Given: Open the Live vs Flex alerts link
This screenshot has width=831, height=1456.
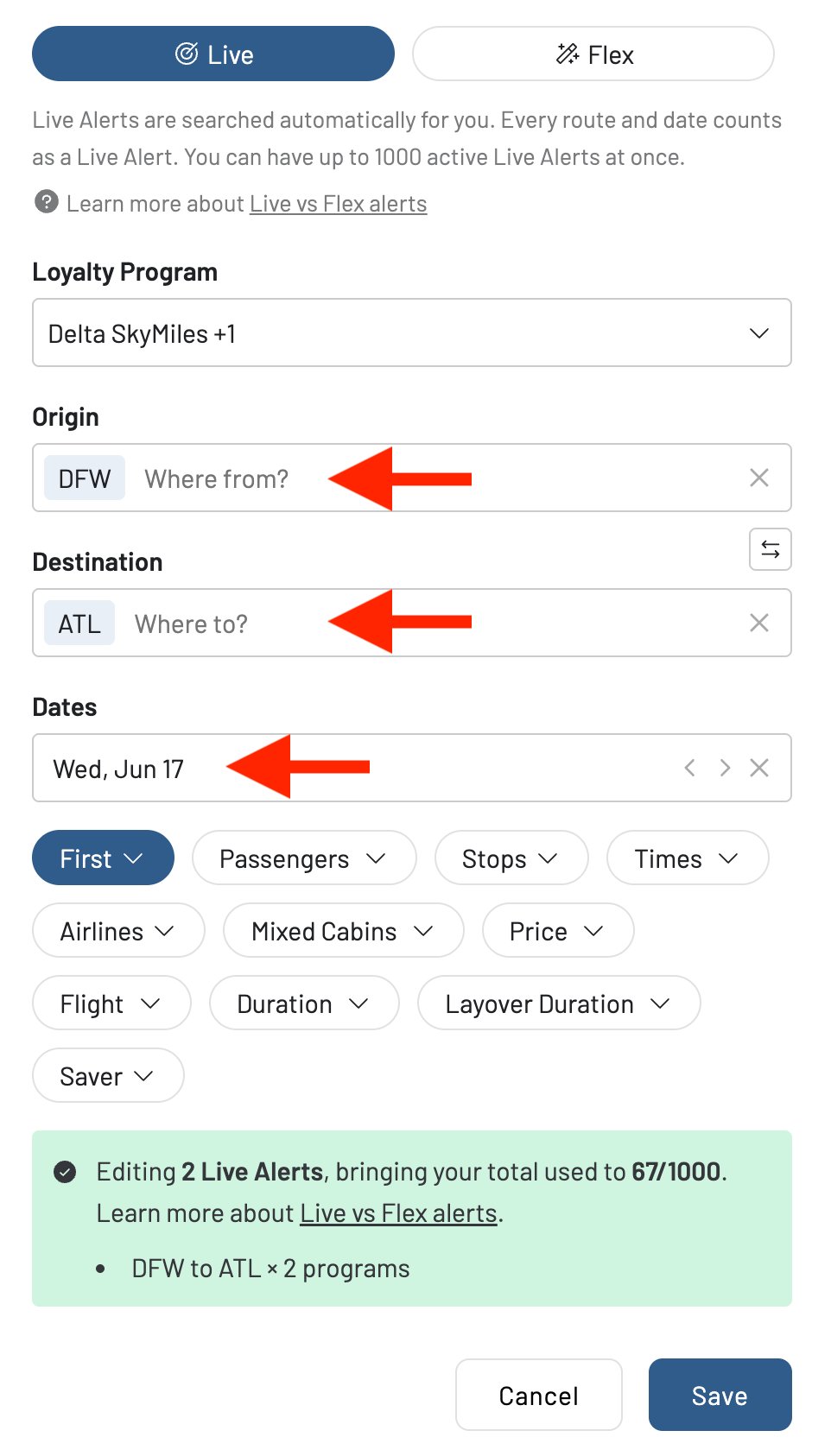Looking at the screenshot, I should pyautogui.click(x=337, y=203).
